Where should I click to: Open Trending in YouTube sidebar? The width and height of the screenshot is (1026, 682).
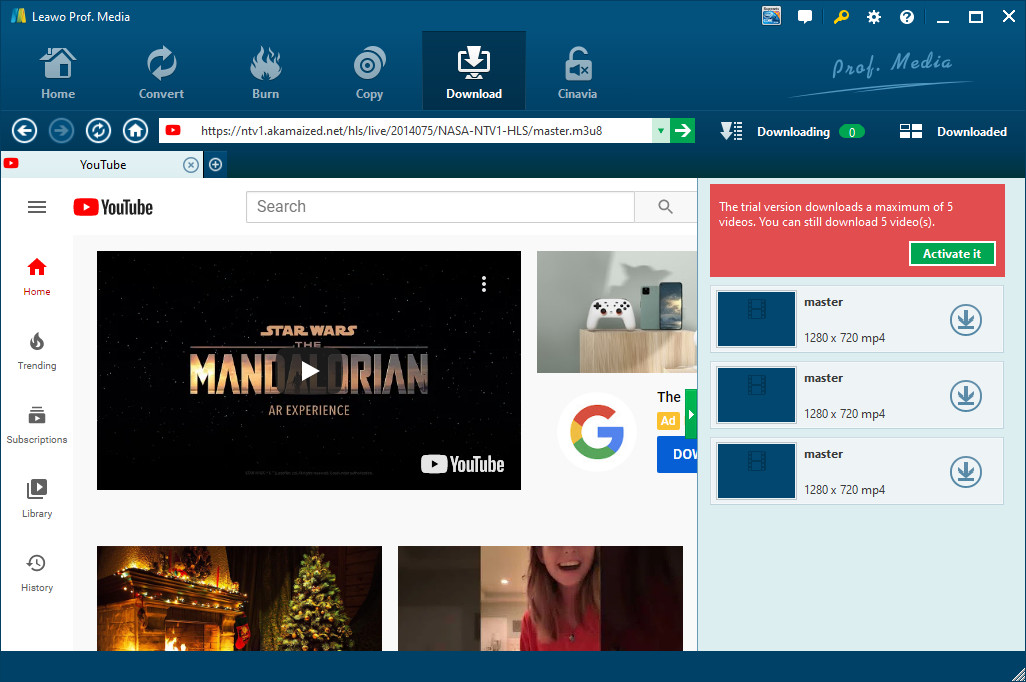(x=37, y=351)
